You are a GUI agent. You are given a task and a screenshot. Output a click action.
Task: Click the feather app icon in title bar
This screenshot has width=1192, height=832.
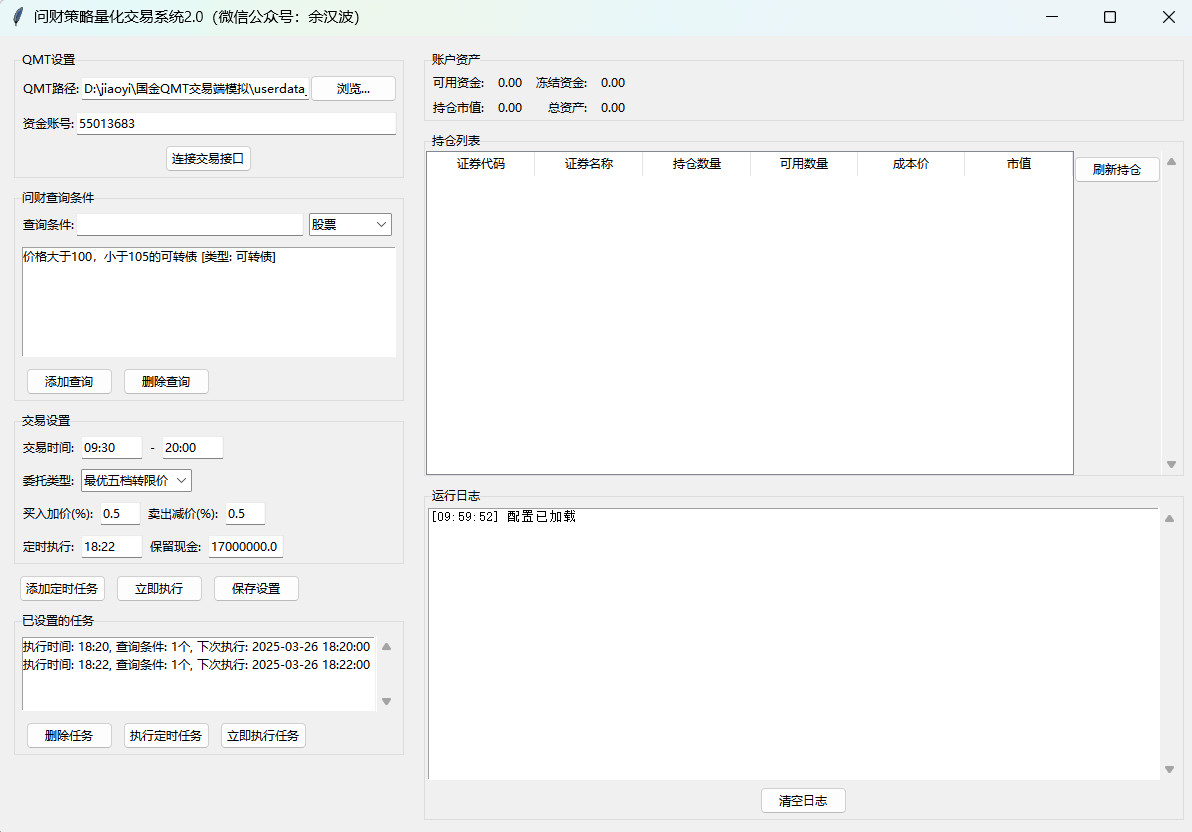[x=18, y=17]
